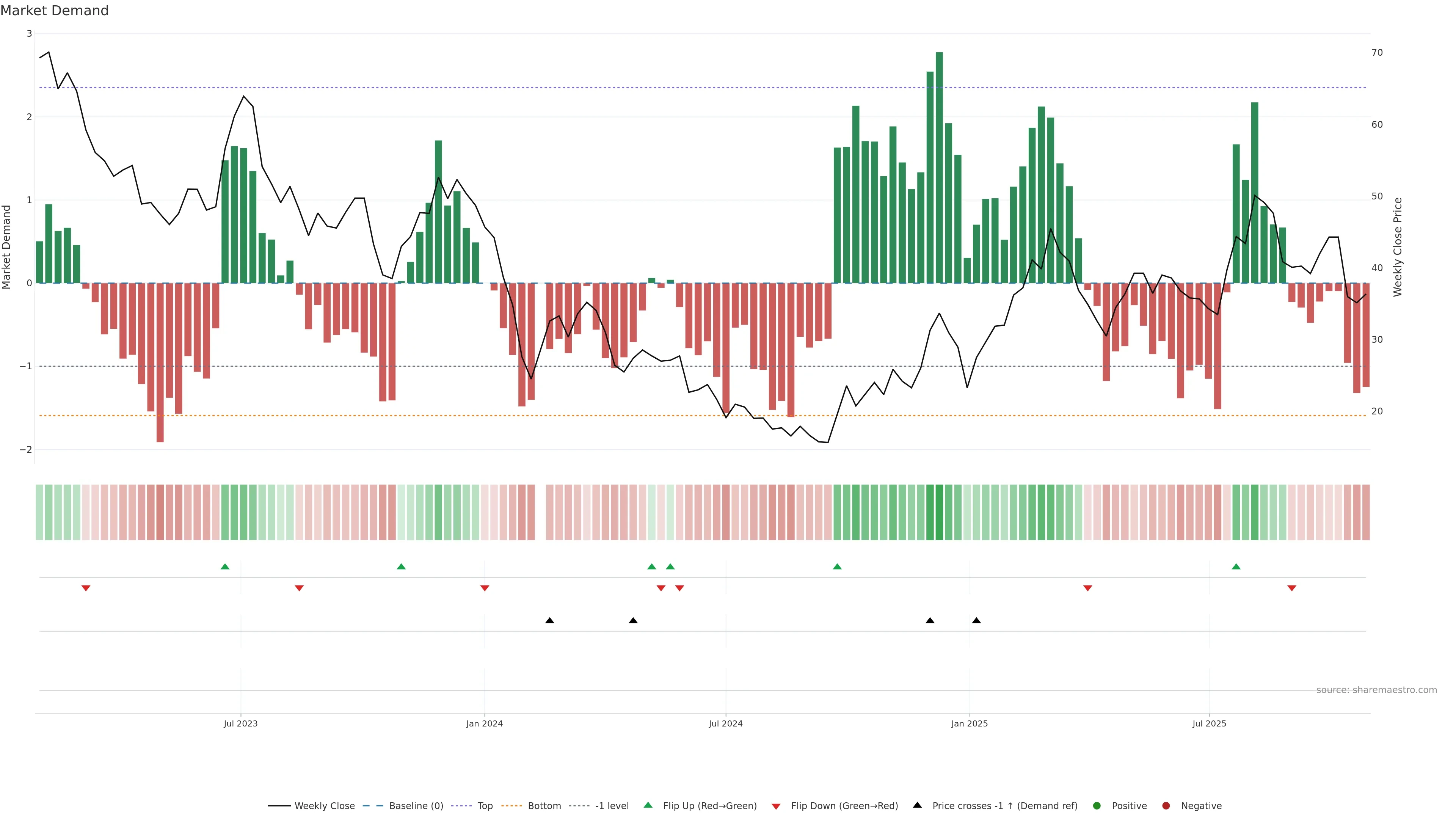Click the source: sharemaestro.com text

pos(1376,690)
